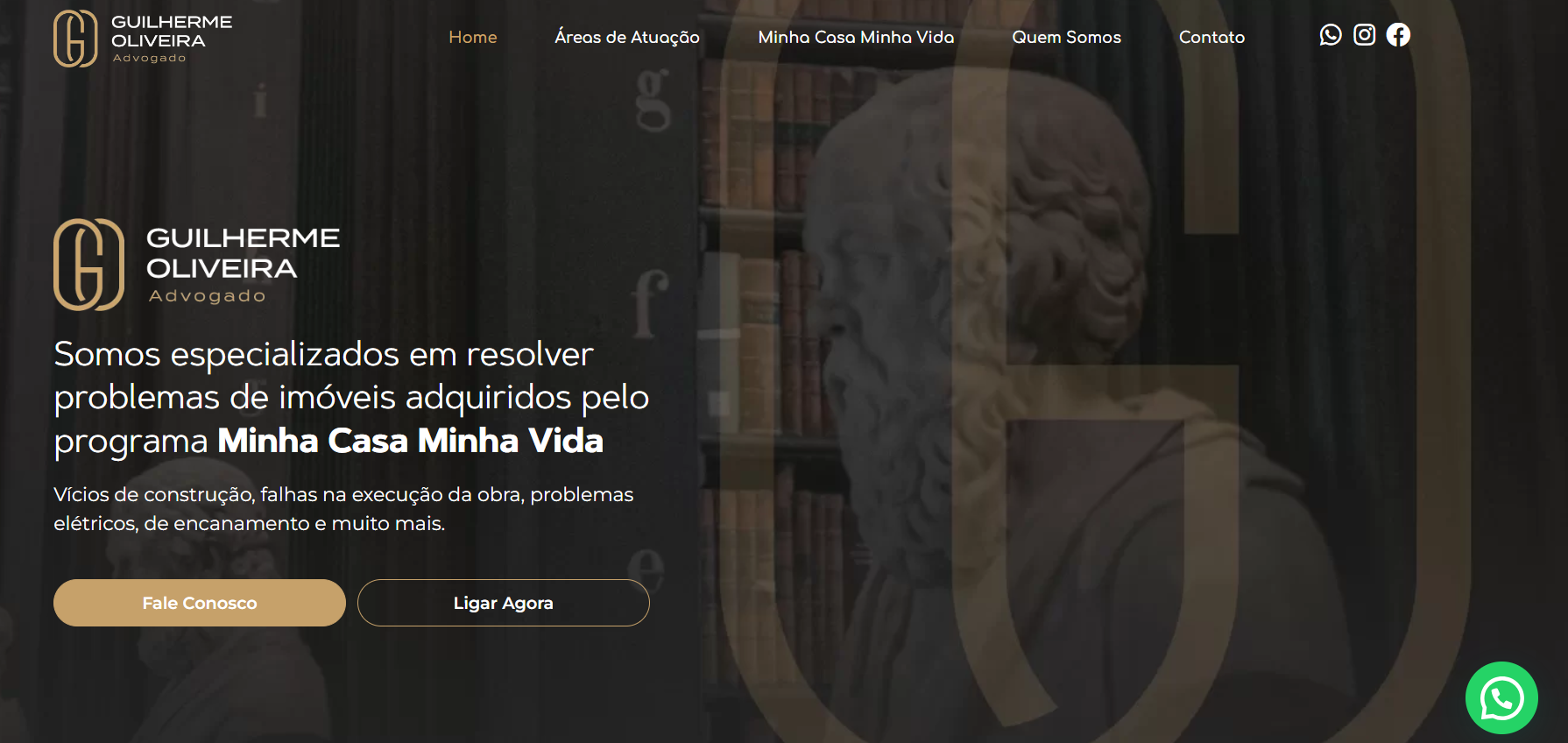Open the Áreas de Atuação menu
This screenshot has height=743, width=1568.
click(x=627, y=37)
